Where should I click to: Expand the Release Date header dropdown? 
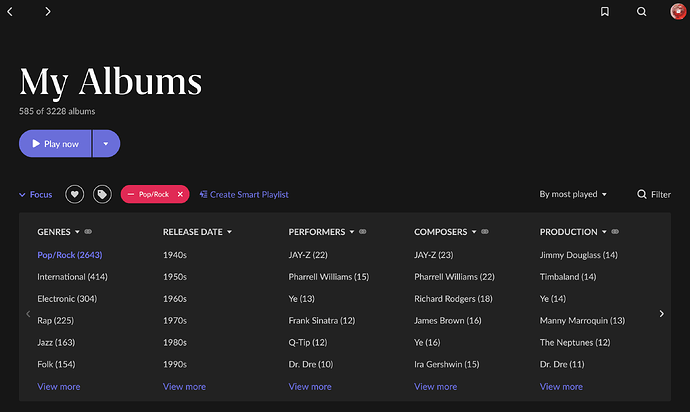[x=229, y=232]
